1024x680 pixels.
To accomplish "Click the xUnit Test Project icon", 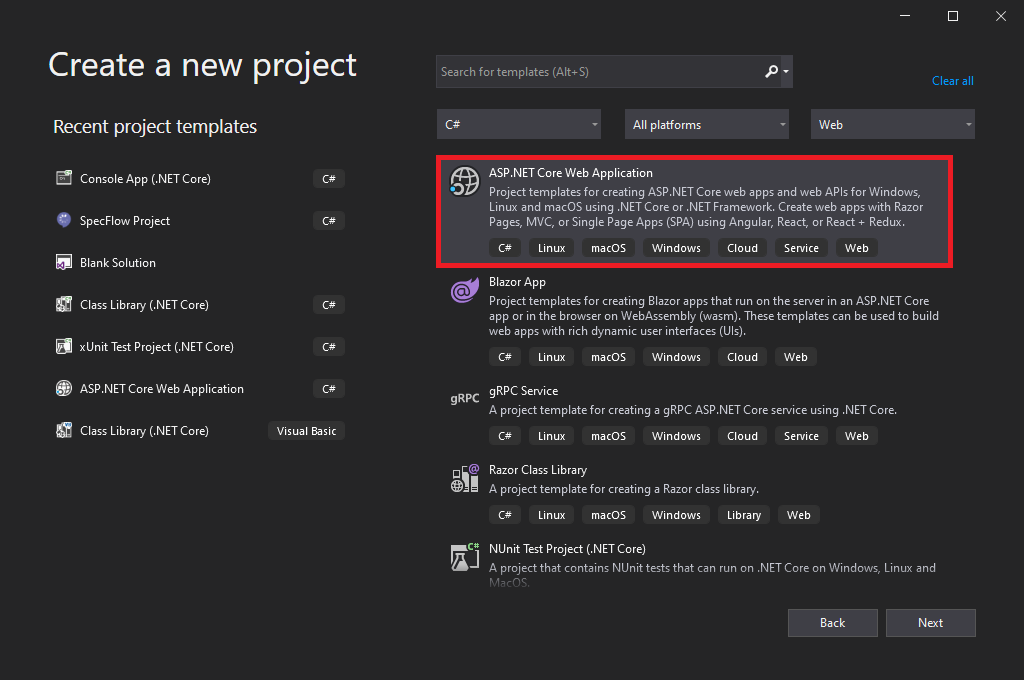I will 63,346.
